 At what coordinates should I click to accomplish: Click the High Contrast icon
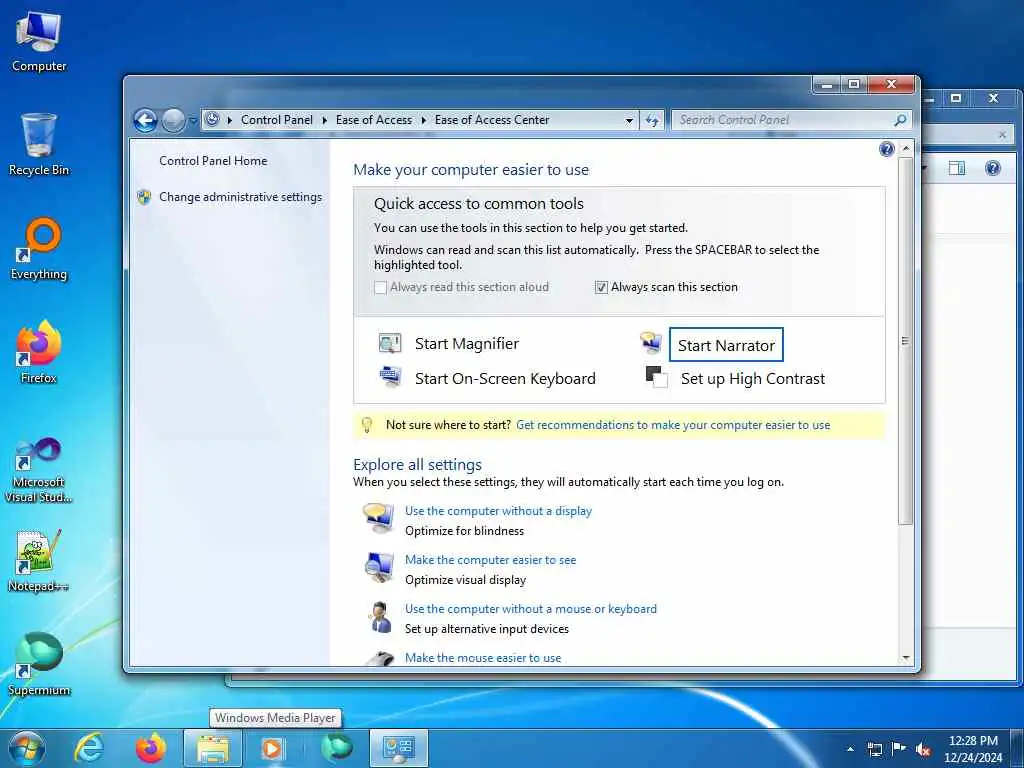click(656, 377)
